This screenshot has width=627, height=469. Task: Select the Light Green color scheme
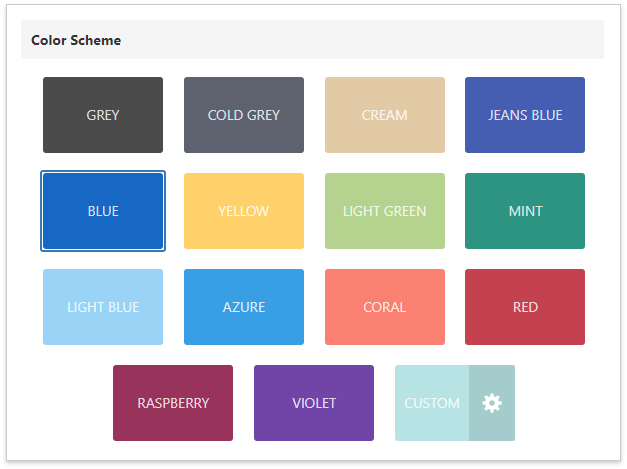[385, 211]
